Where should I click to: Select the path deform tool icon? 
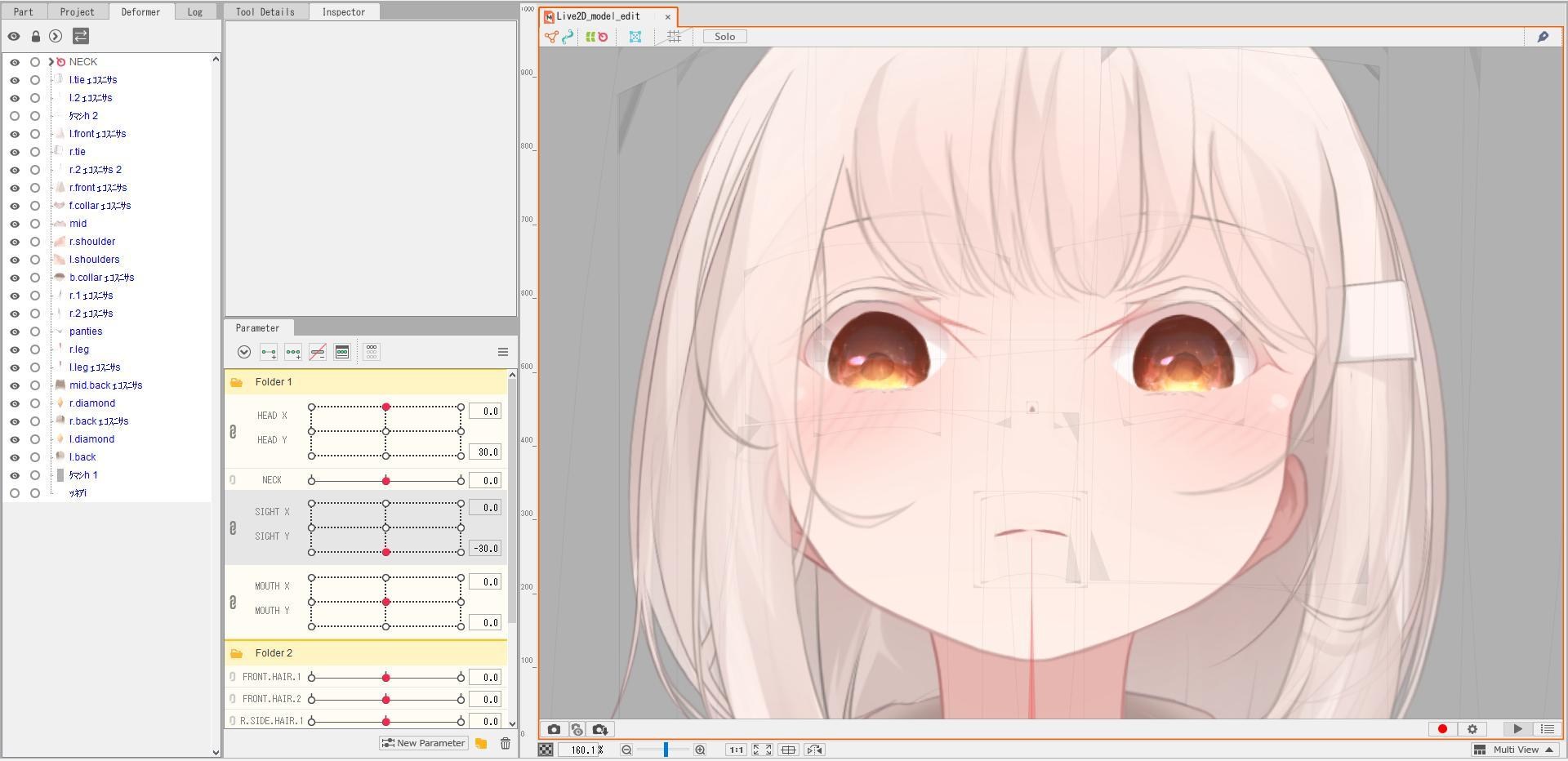point(568,37)
